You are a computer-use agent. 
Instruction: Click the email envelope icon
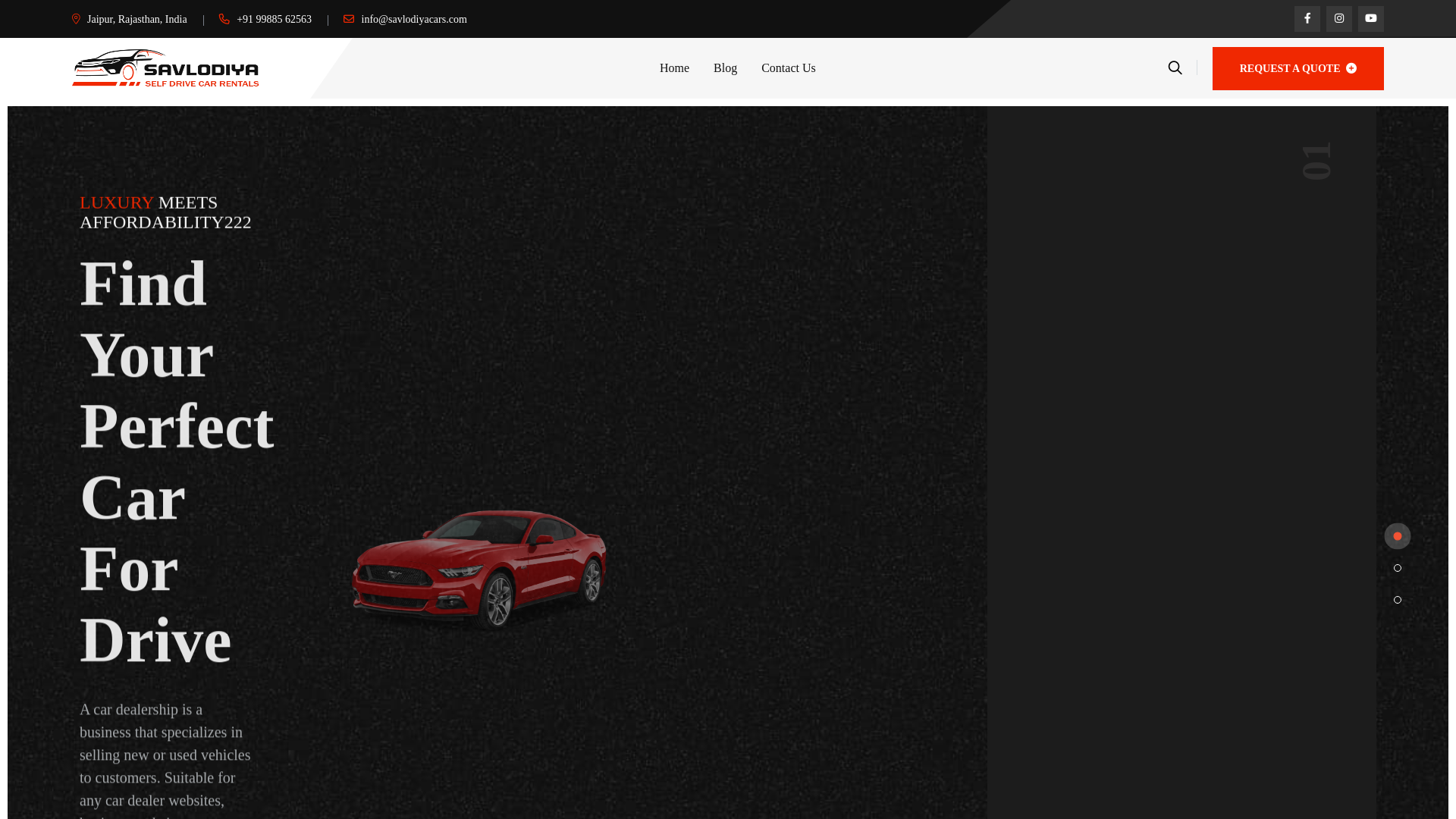tap(349, 19)
